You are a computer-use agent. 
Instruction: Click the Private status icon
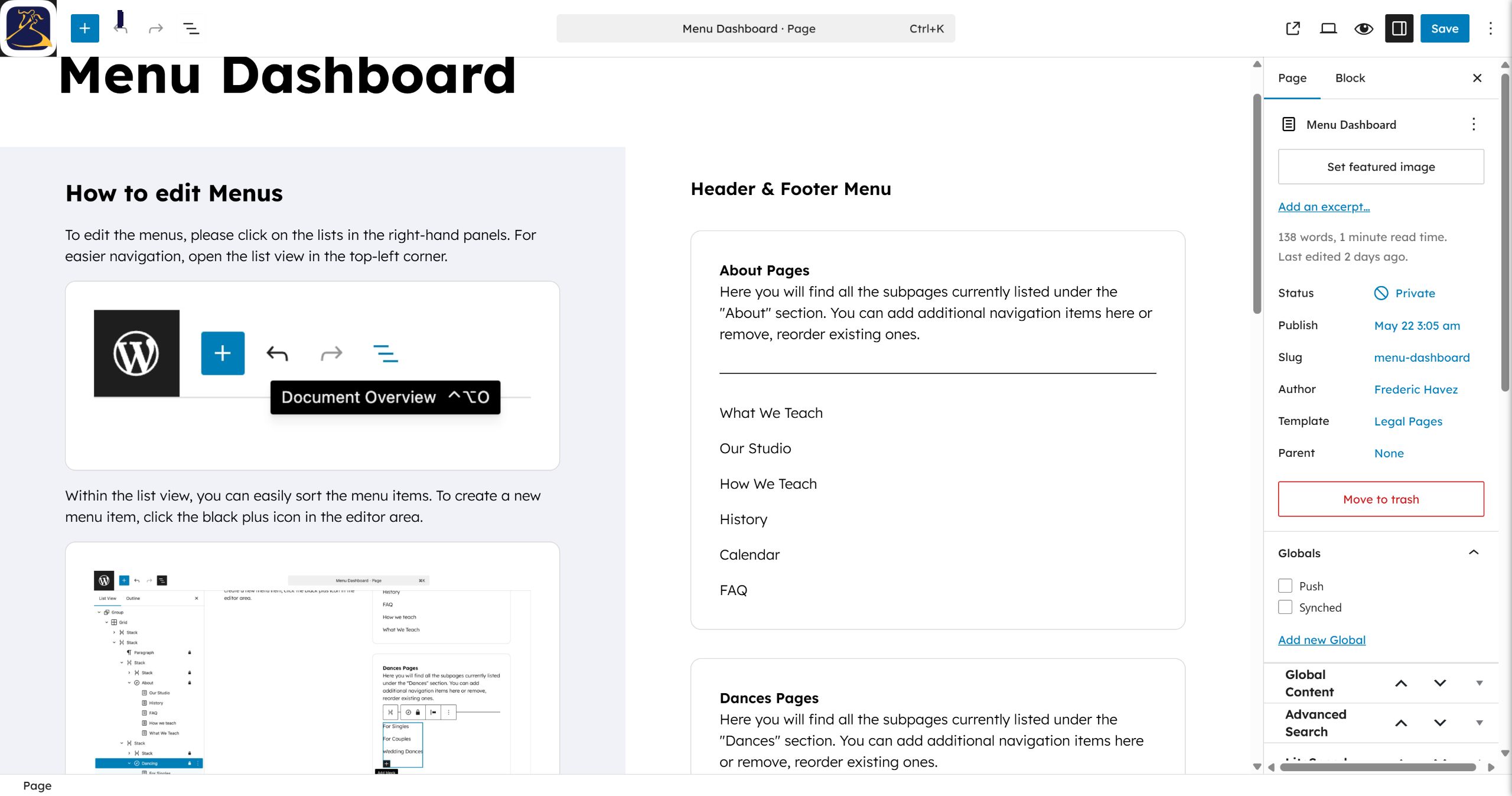coord(1381,293)
